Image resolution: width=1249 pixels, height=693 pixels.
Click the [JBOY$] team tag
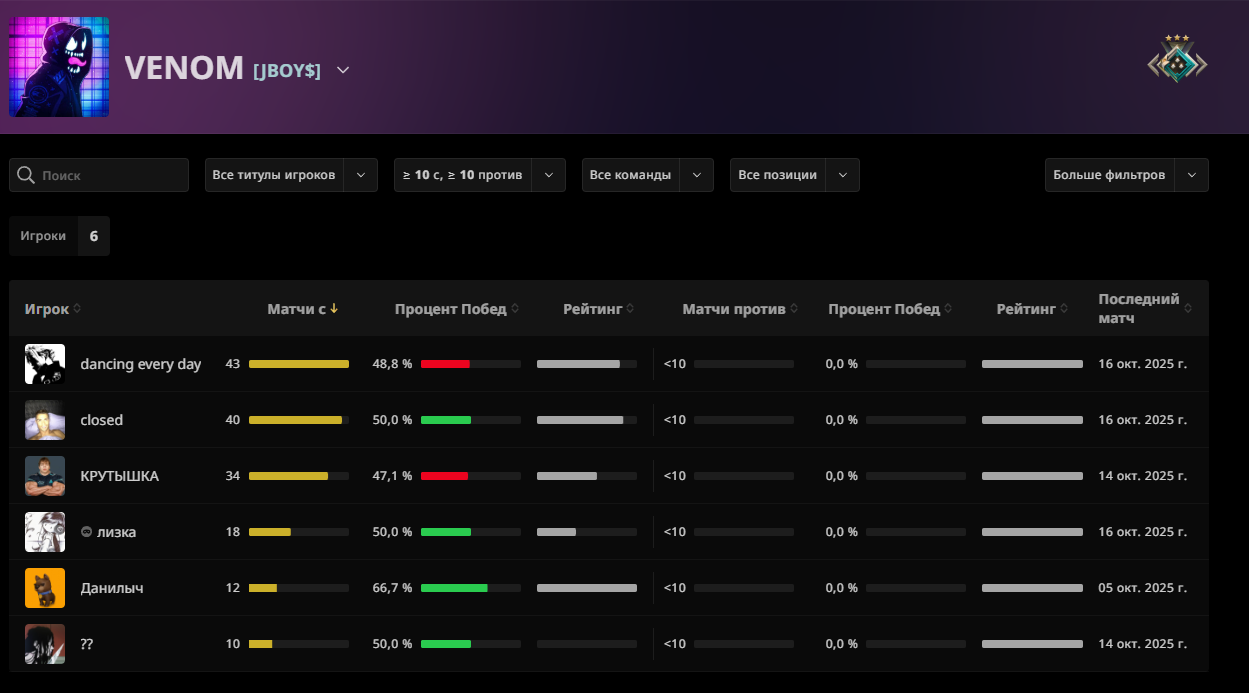pyautogui.click(x=287, y=70)
